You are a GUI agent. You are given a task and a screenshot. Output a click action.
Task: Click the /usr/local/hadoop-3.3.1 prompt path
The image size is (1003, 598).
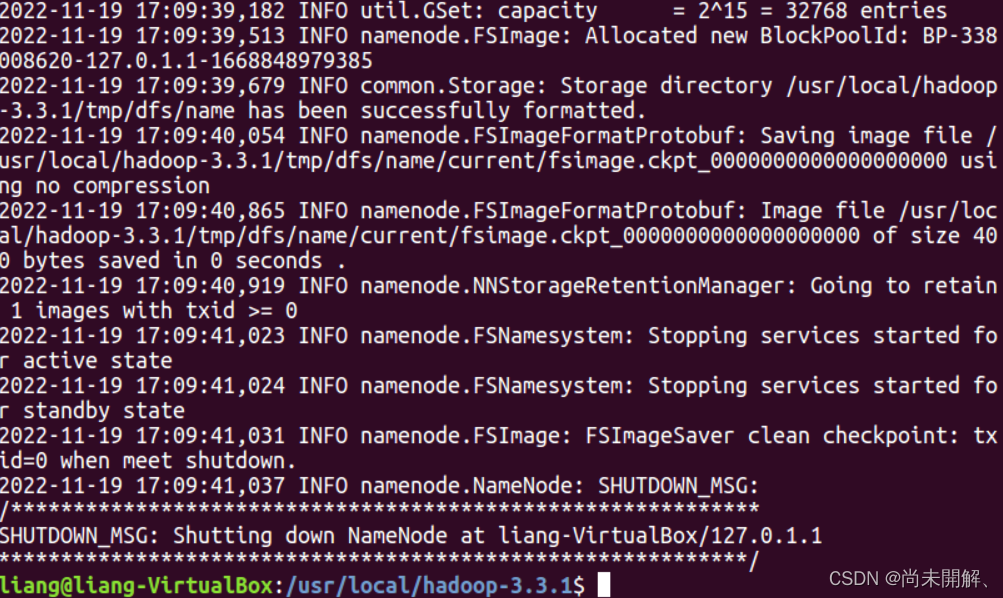(x=427, y=585)
